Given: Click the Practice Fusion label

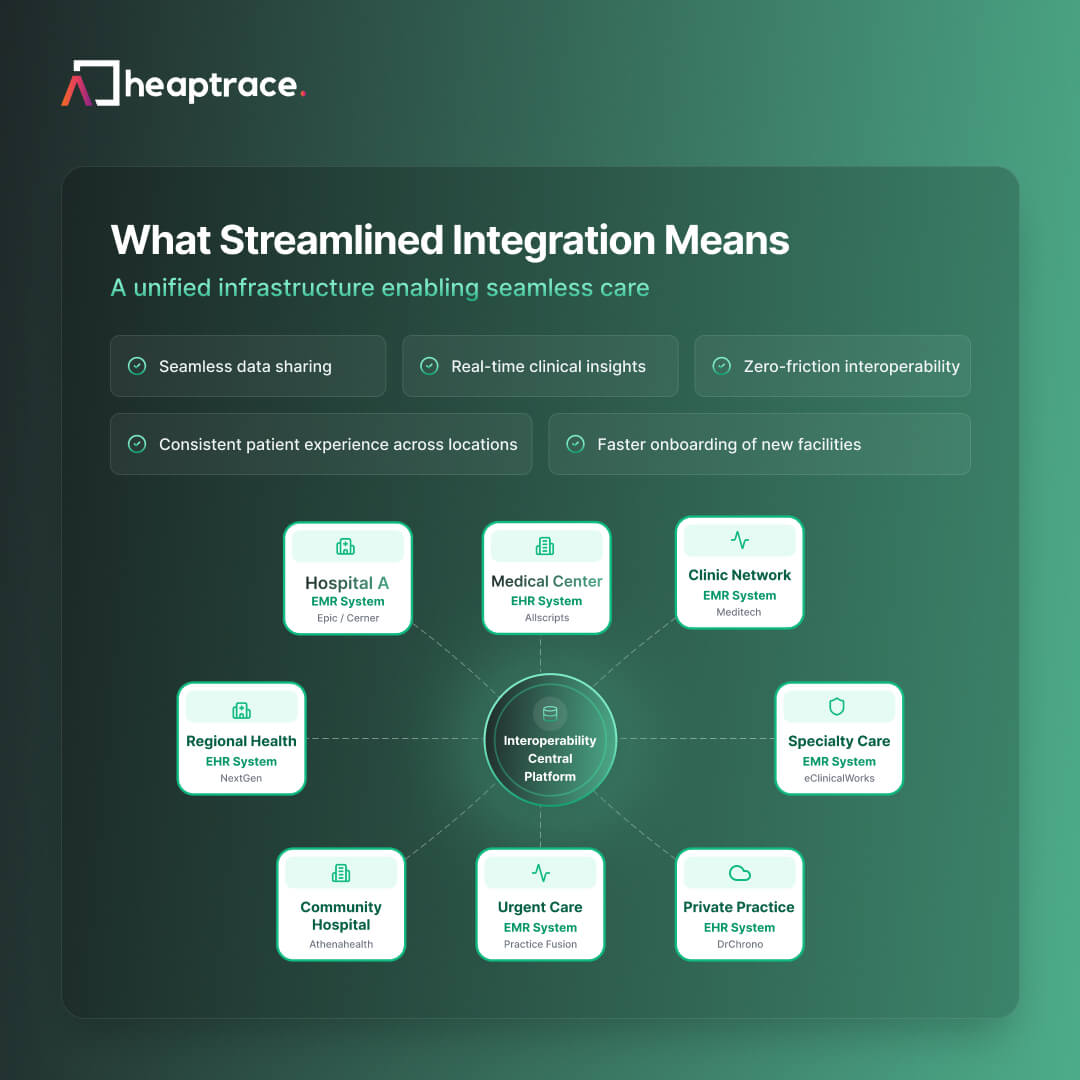Looking at the screenshot, I should pyautogui.click(x=540, y=944).
